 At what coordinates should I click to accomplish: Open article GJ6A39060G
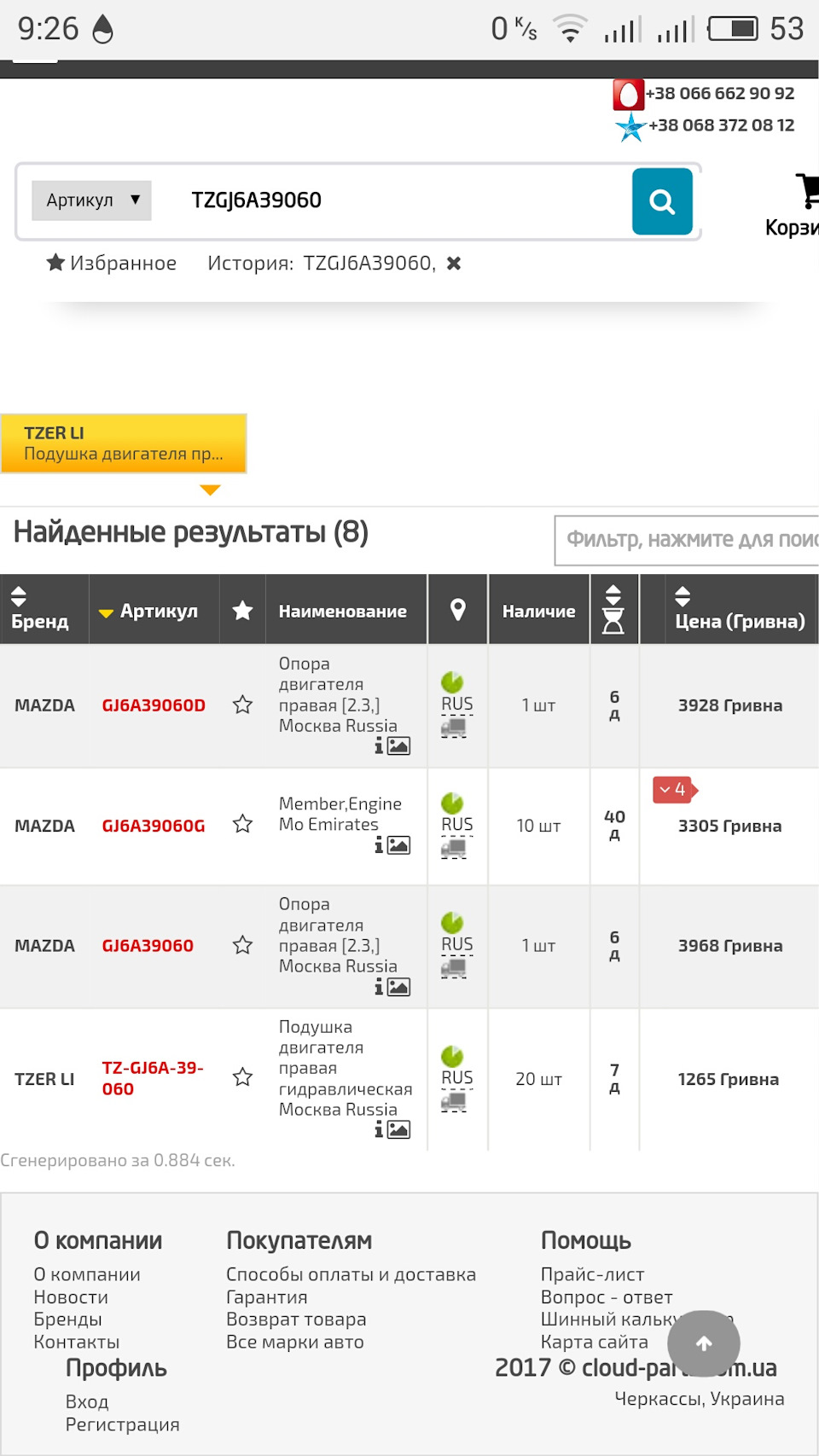(154, 826)
